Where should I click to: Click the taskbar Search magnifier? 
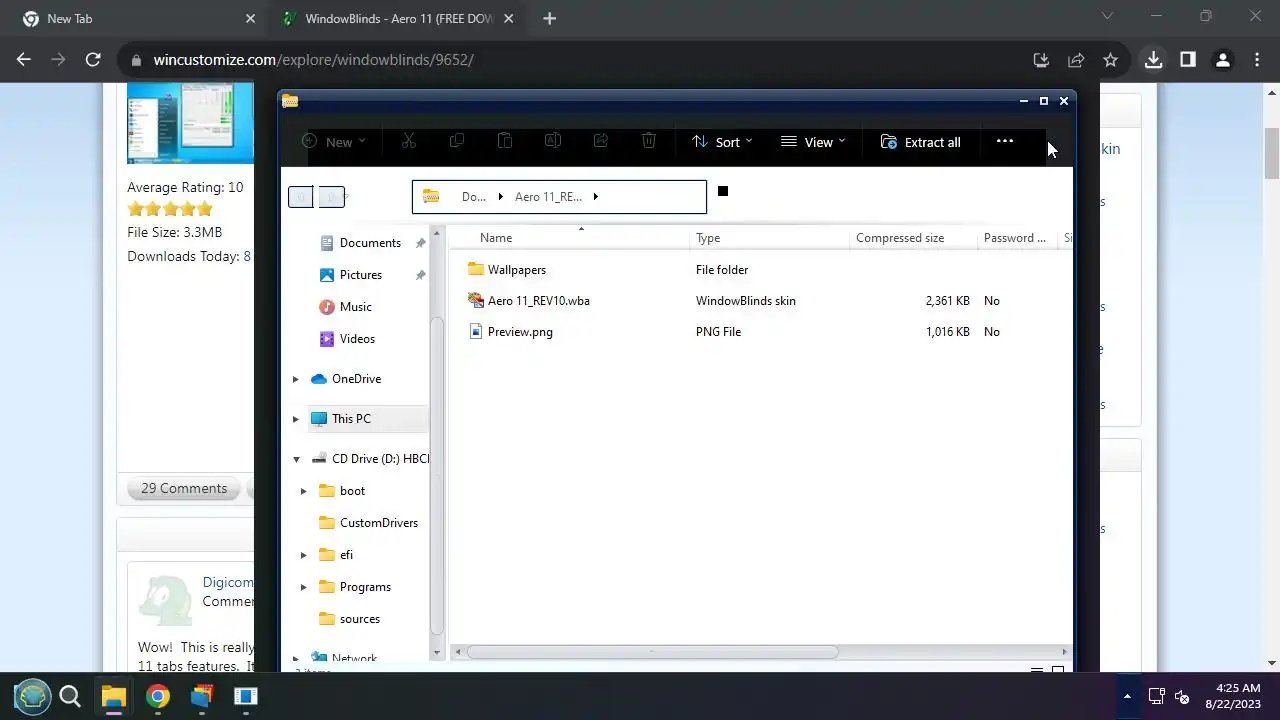70,696
